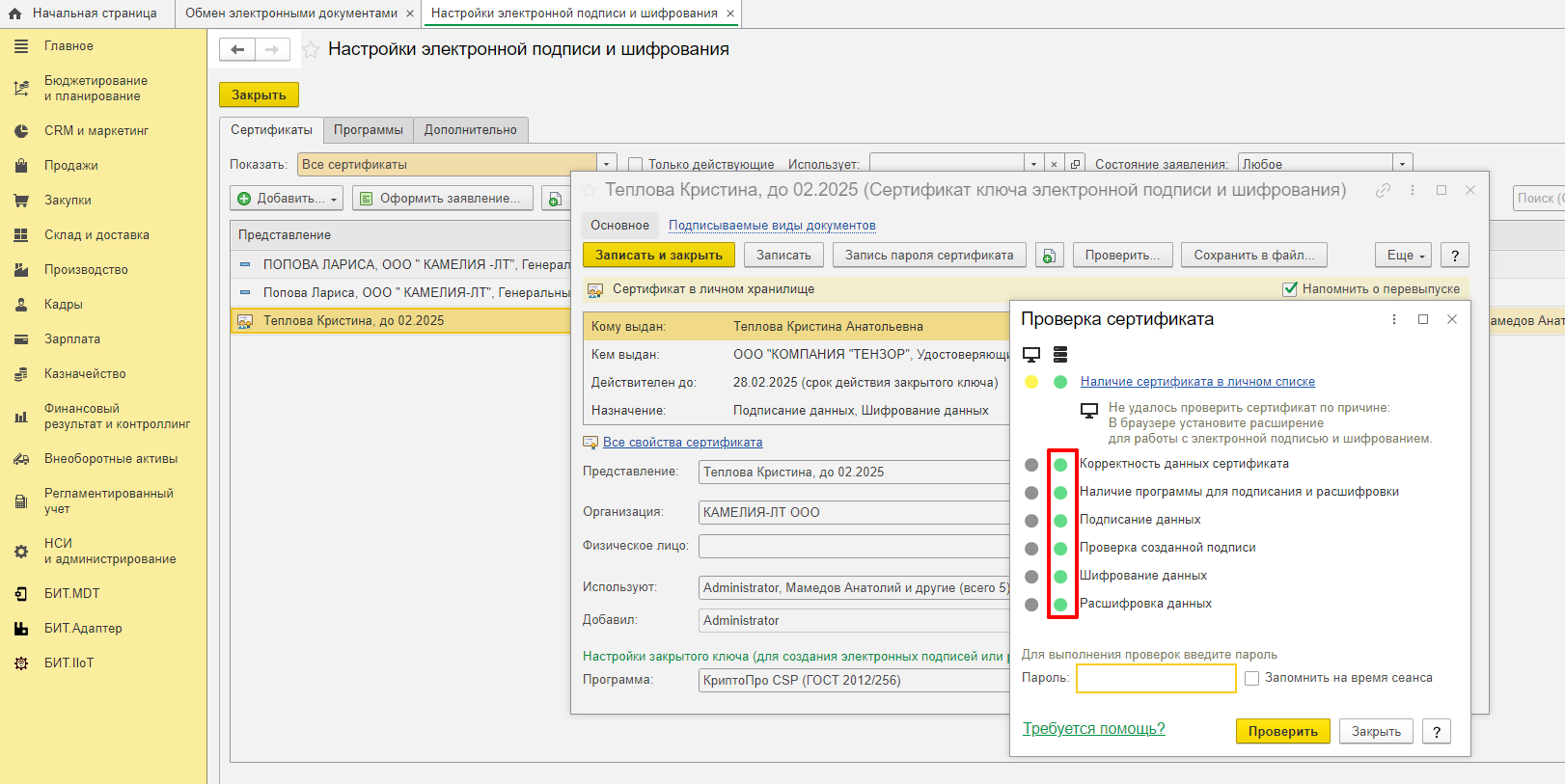Viewport: 1565px width, 784px height.
Task: Click the green document icon next to password record
Action: (1049, 256)
